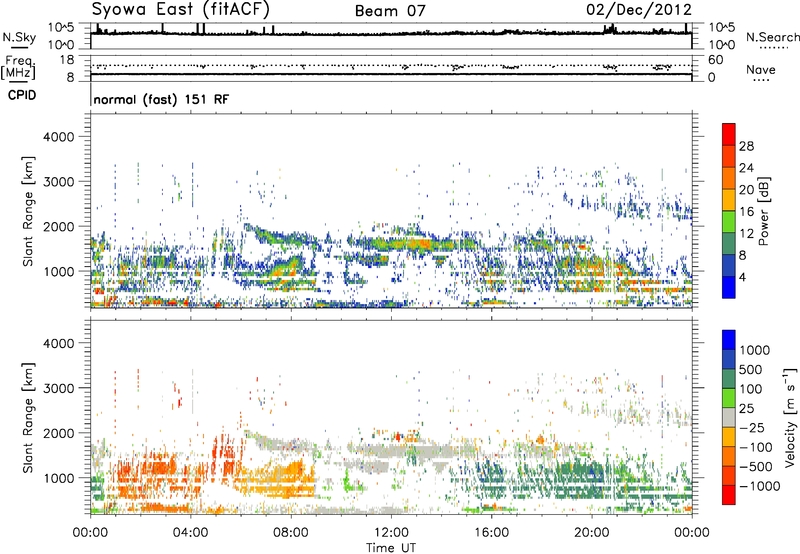Click the '3000' tick on the power panel

[x=59, y=182]
